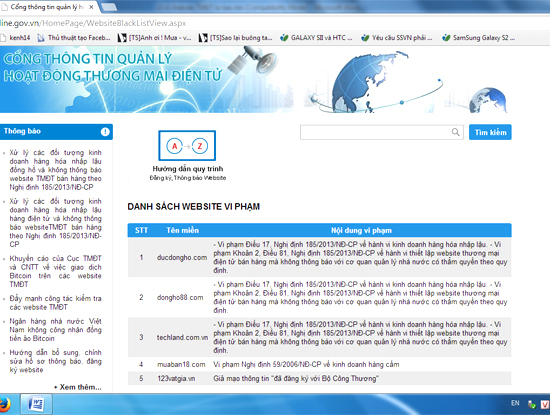Click the Thông báo exclamation icon
Screen dimensions: 550x415
point(105,132)
